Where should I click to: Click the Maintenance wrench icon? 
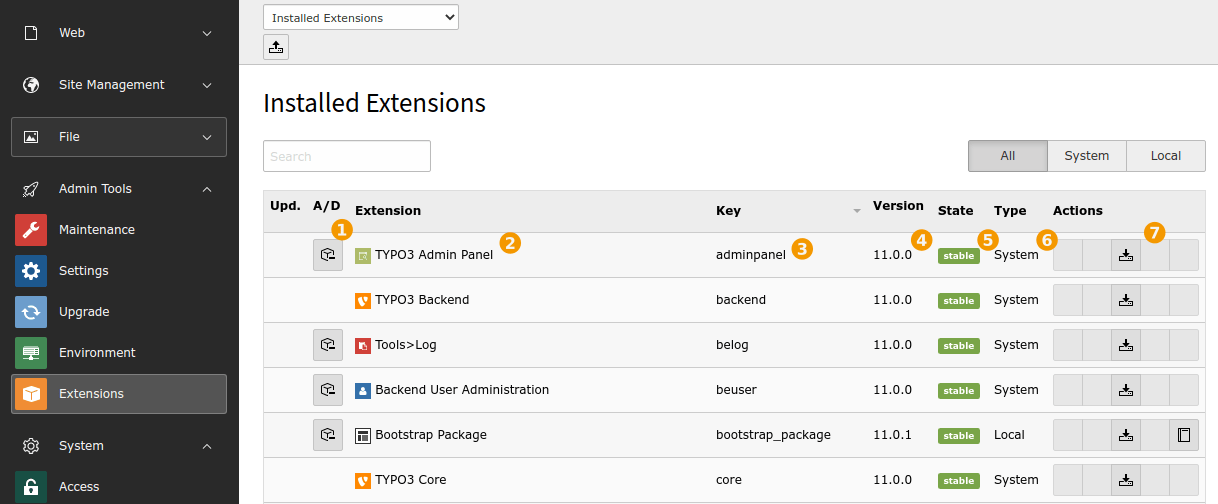(x=31, y=230)
